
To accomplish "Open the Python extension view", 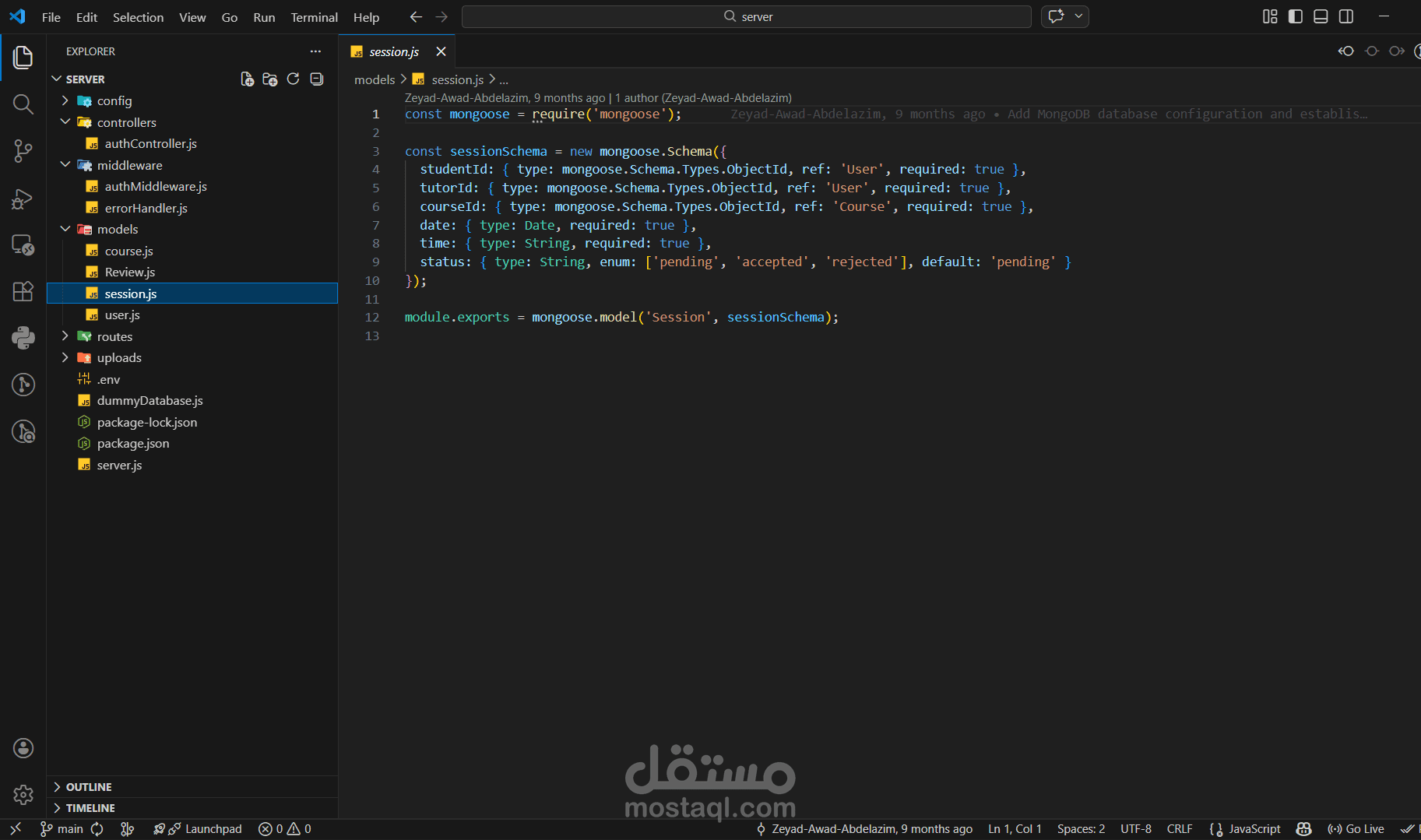I will (23, 338).
